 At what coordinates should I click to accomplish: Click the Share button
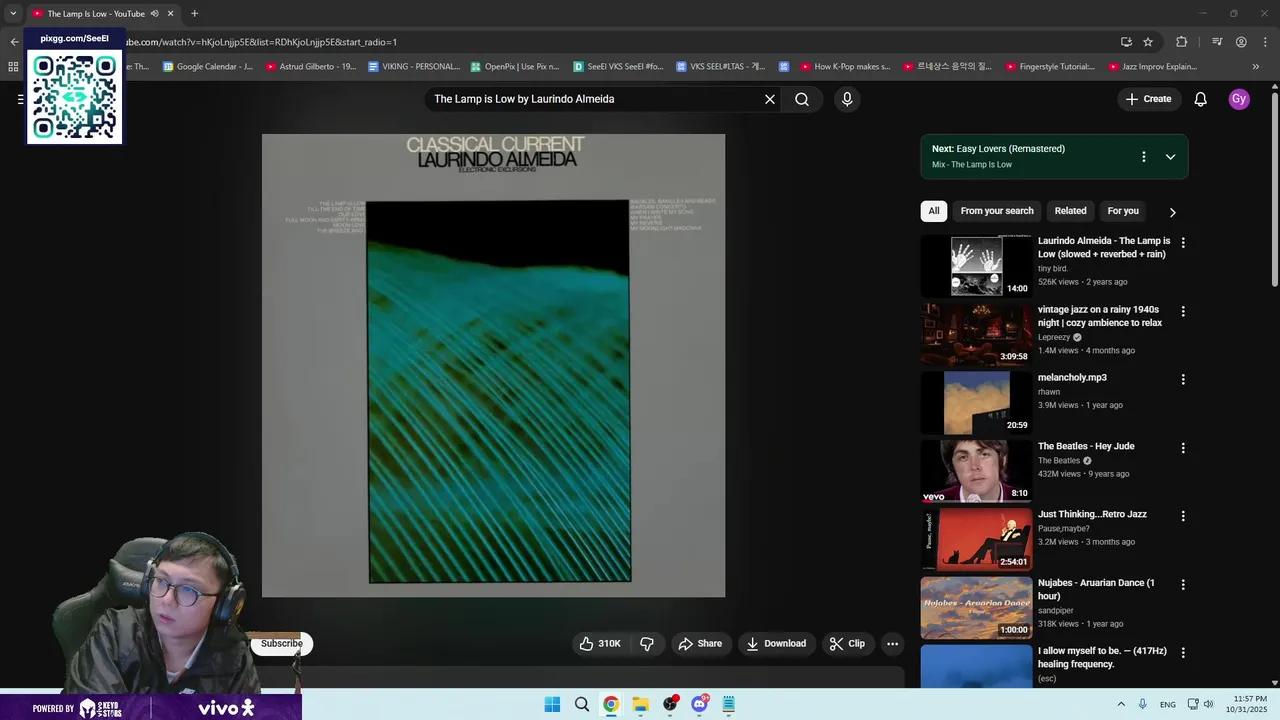tap(700, 644)
